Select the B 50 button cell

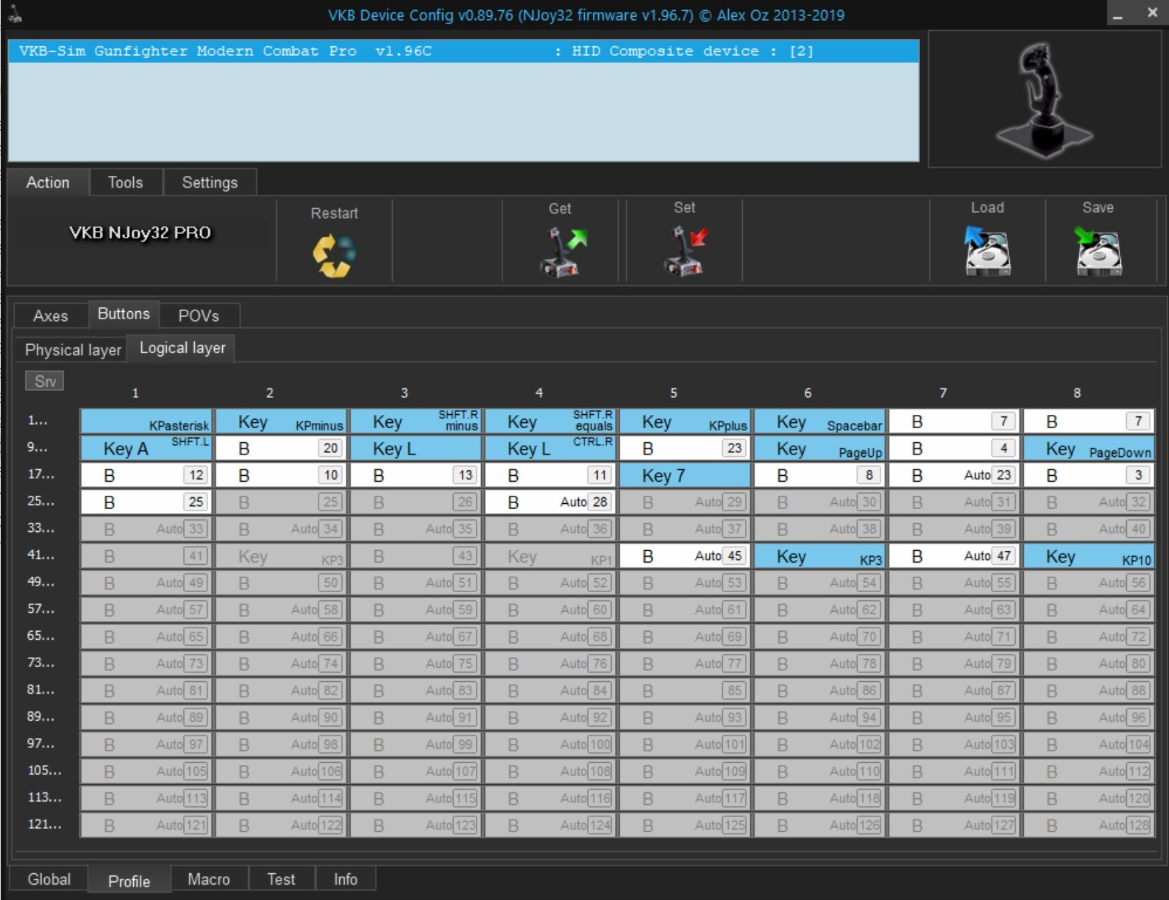coord(281,582)
